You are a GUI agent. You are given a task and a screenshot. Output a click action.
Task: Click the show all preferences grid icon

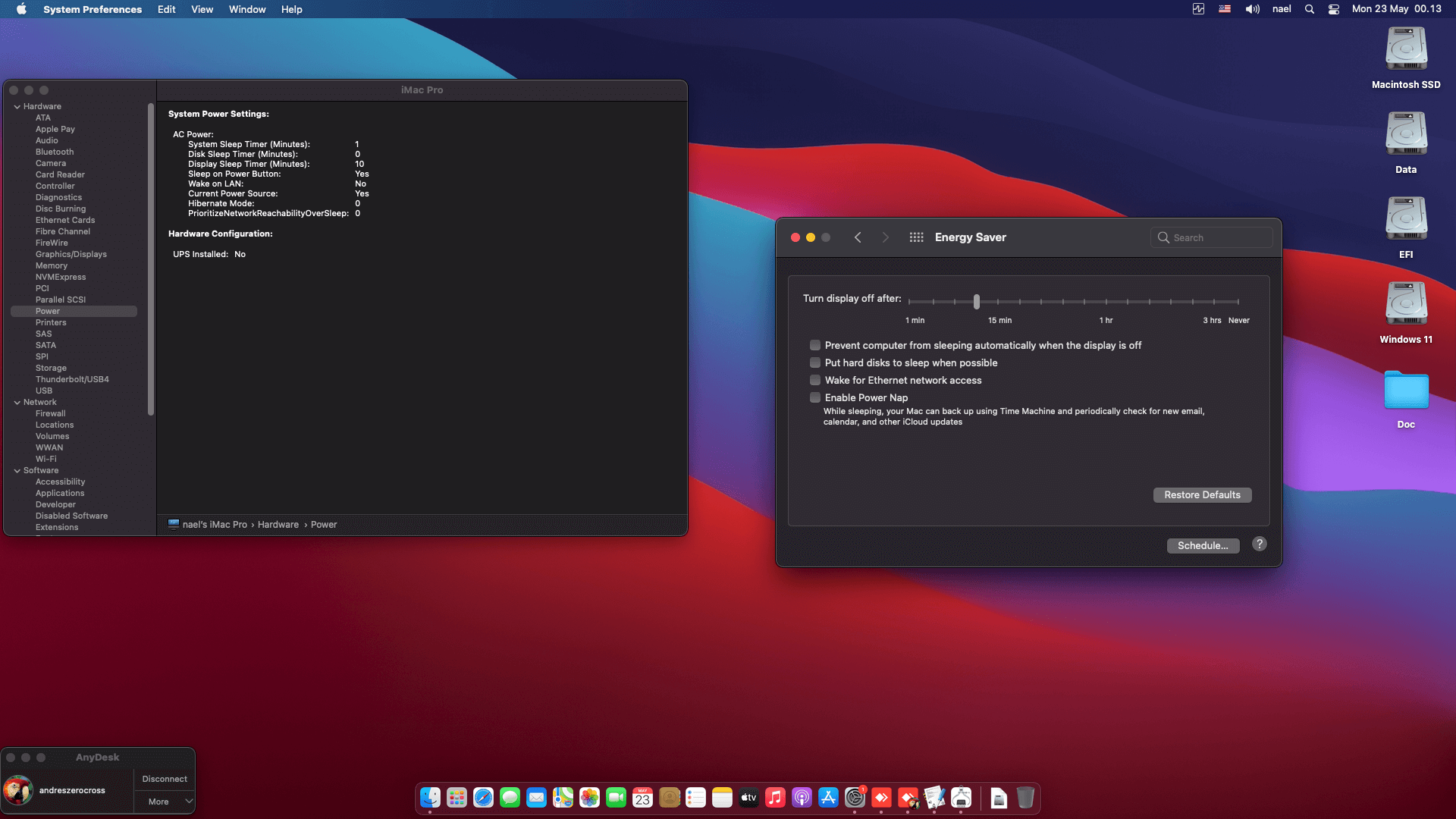(916, 237)
